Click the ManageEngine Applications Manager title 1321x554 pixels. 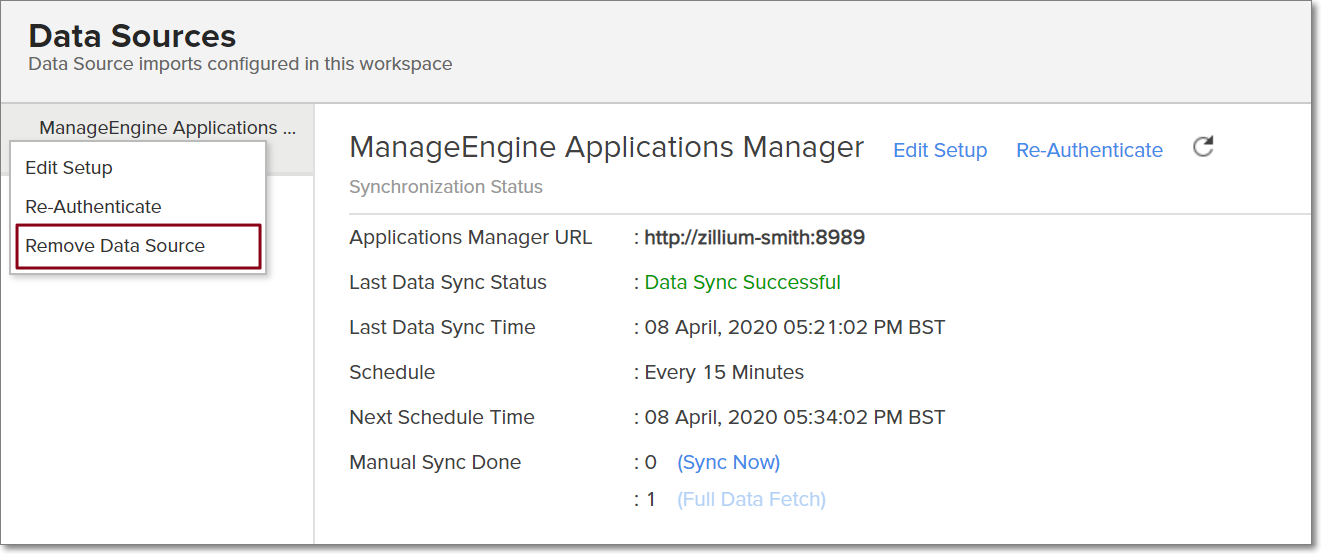[x=606, y=147]
